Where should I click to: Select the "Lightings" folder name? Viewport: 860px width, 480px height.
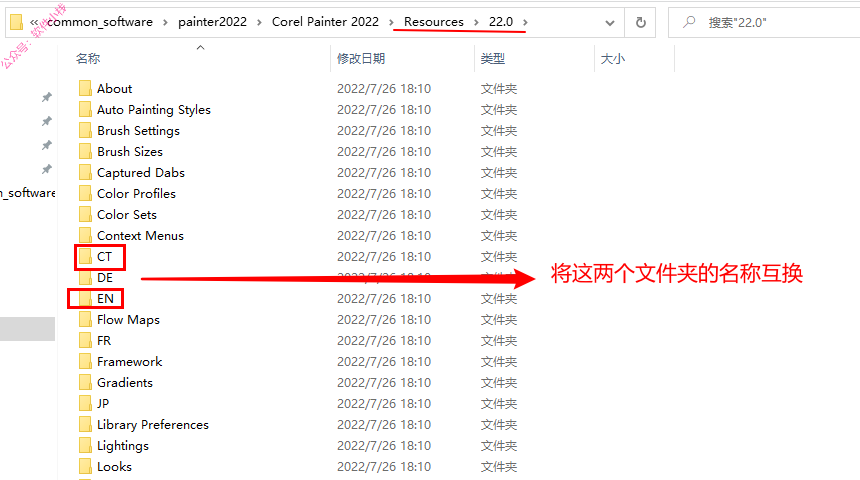point(123,446)
